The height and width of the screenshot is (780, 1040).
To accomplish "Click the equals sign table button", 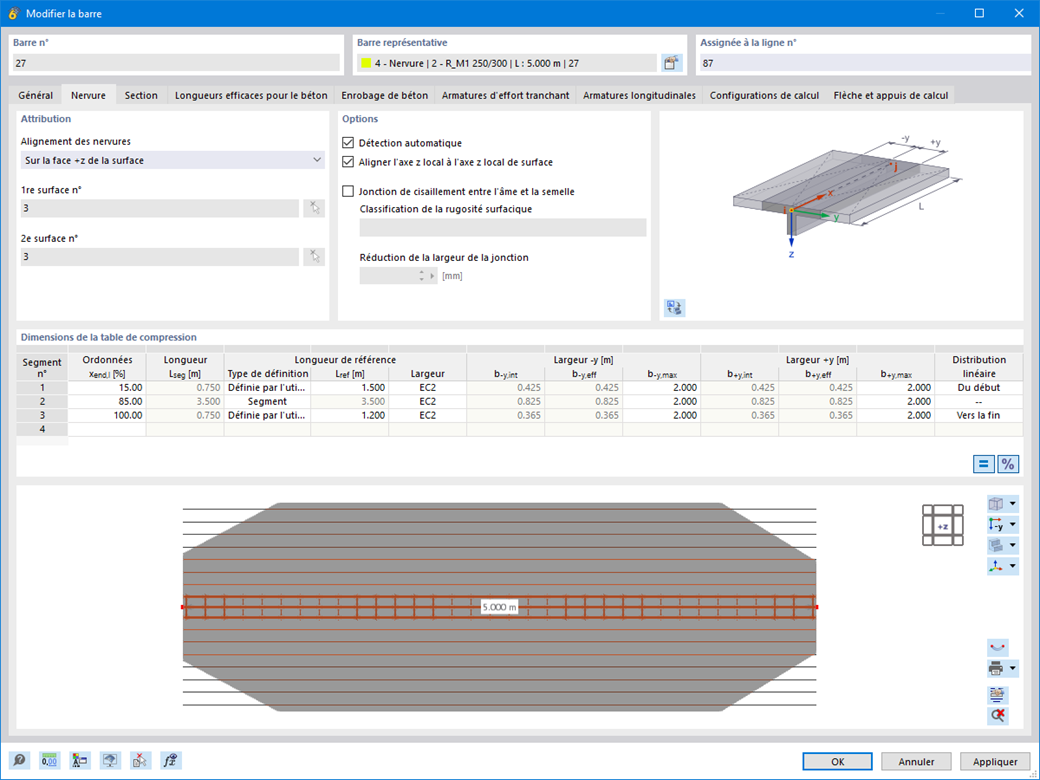I will pos(984,464).
